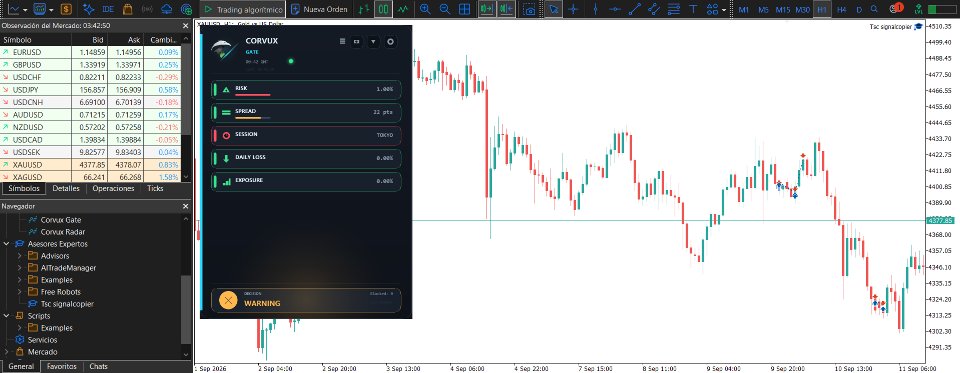
Task: Click the green LVL shield icon
Action: (918, 9)
